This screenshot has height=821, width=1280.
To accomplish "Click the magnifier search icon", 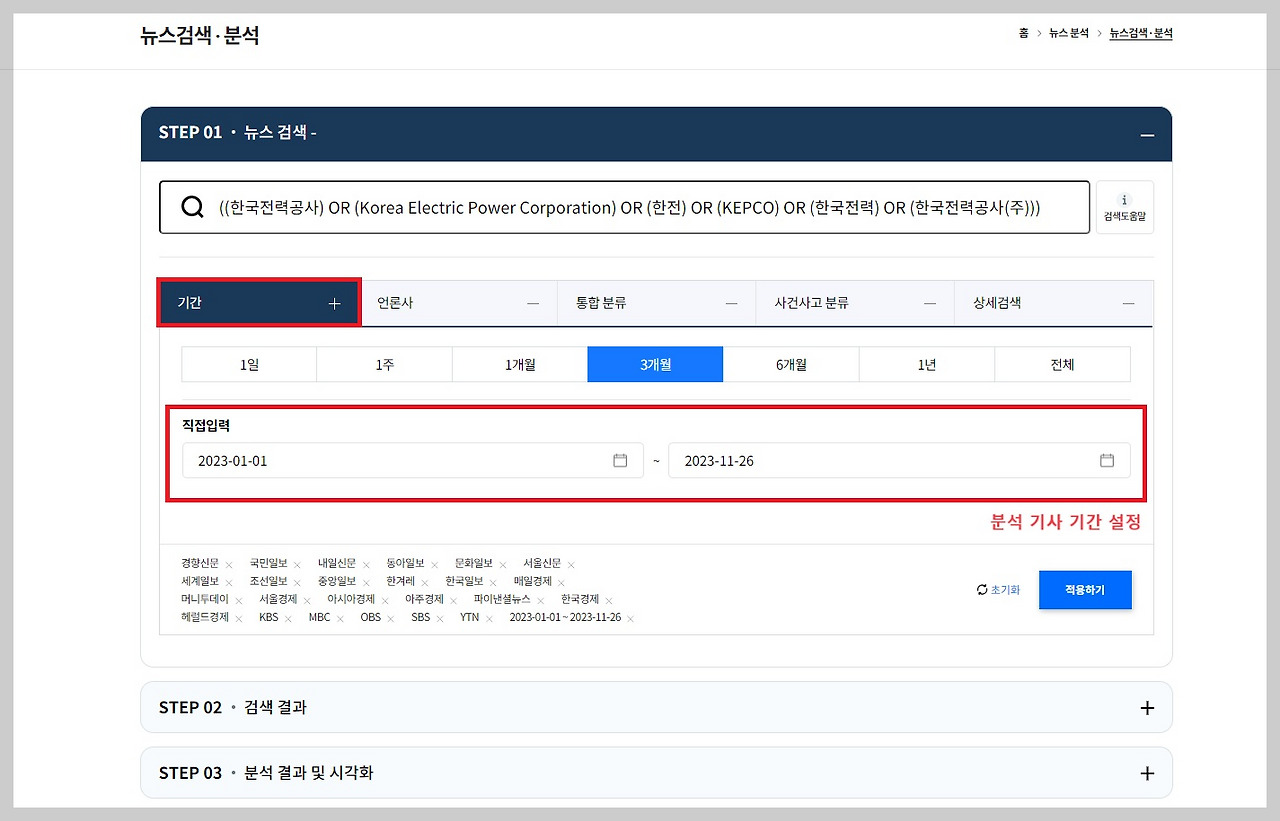I will pos(192,207).
